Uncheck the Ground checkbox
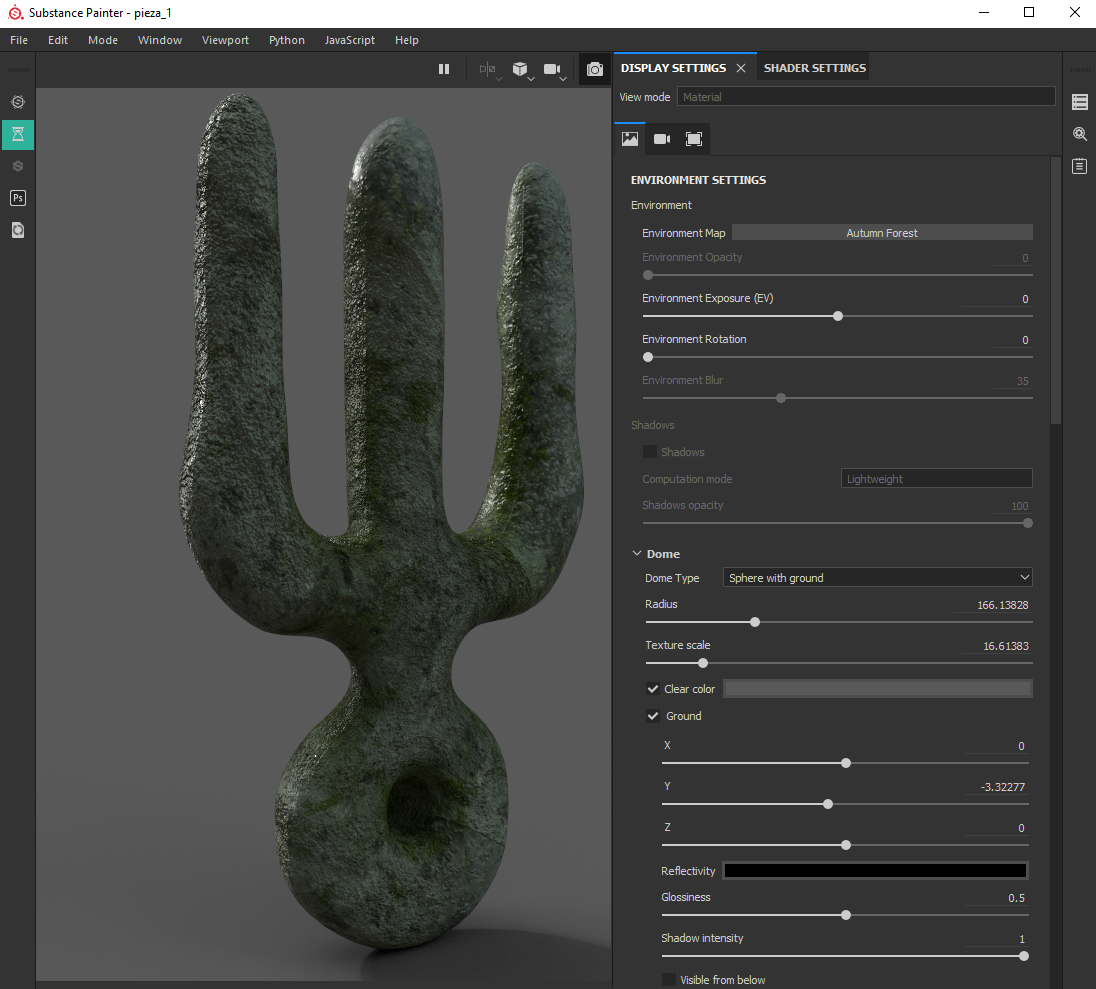Screen dimensions: 1096x989 click(x=653, y=716)
